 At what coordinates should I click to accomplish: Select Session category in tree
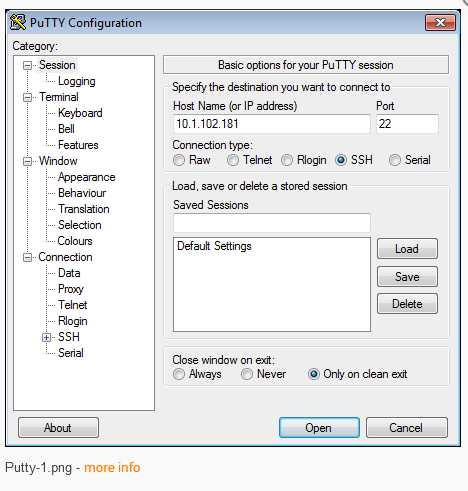click(57, 65)
